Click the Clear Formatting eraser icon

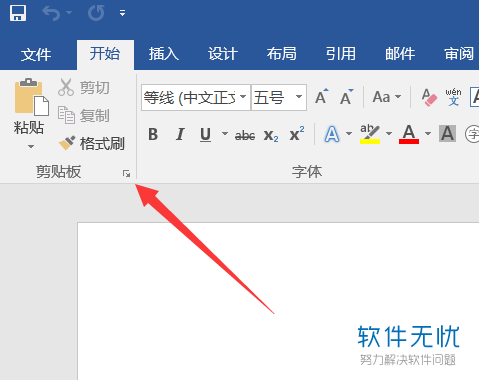(429, 97)
